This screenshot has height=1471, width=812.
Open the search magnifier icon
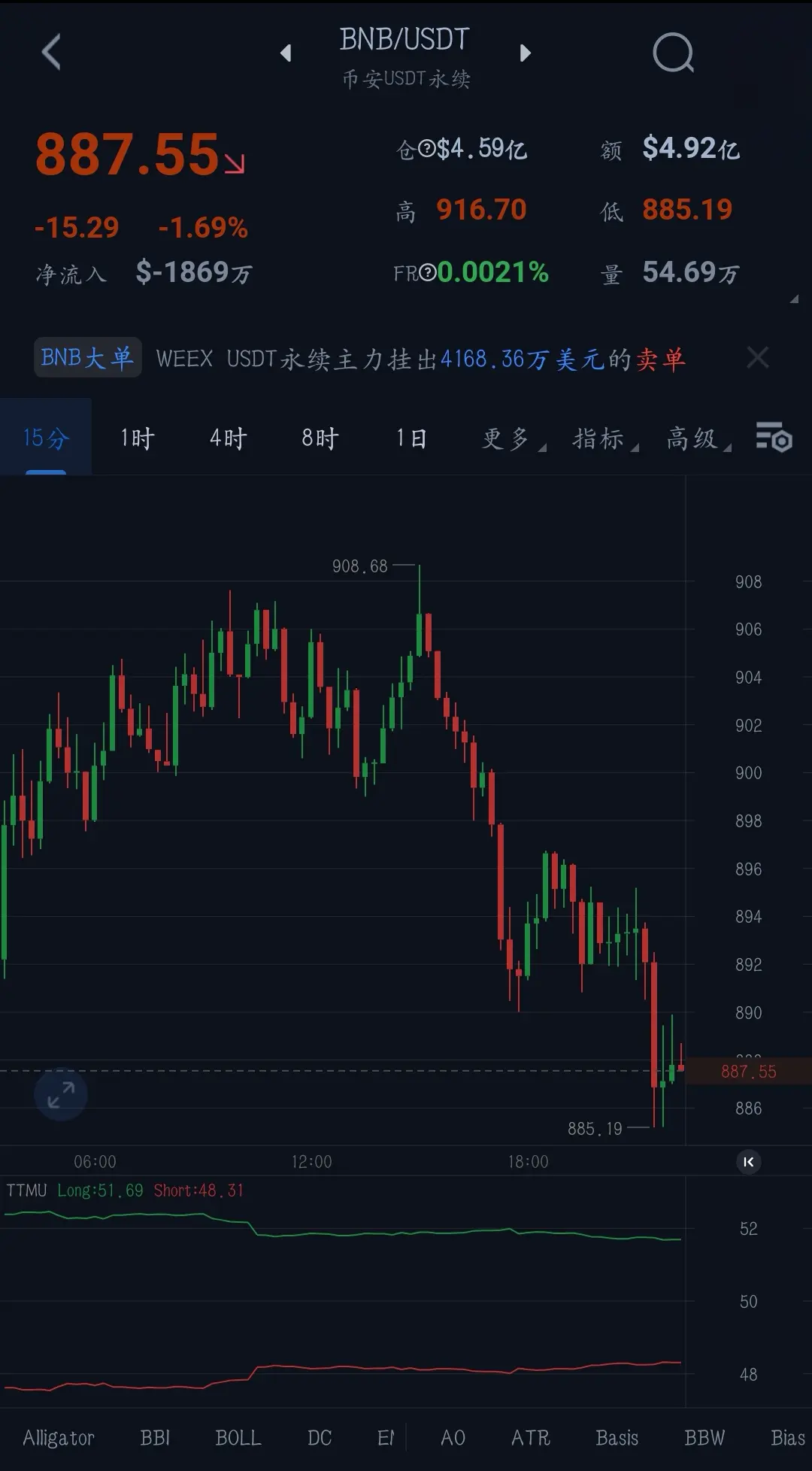pos(673,53)
